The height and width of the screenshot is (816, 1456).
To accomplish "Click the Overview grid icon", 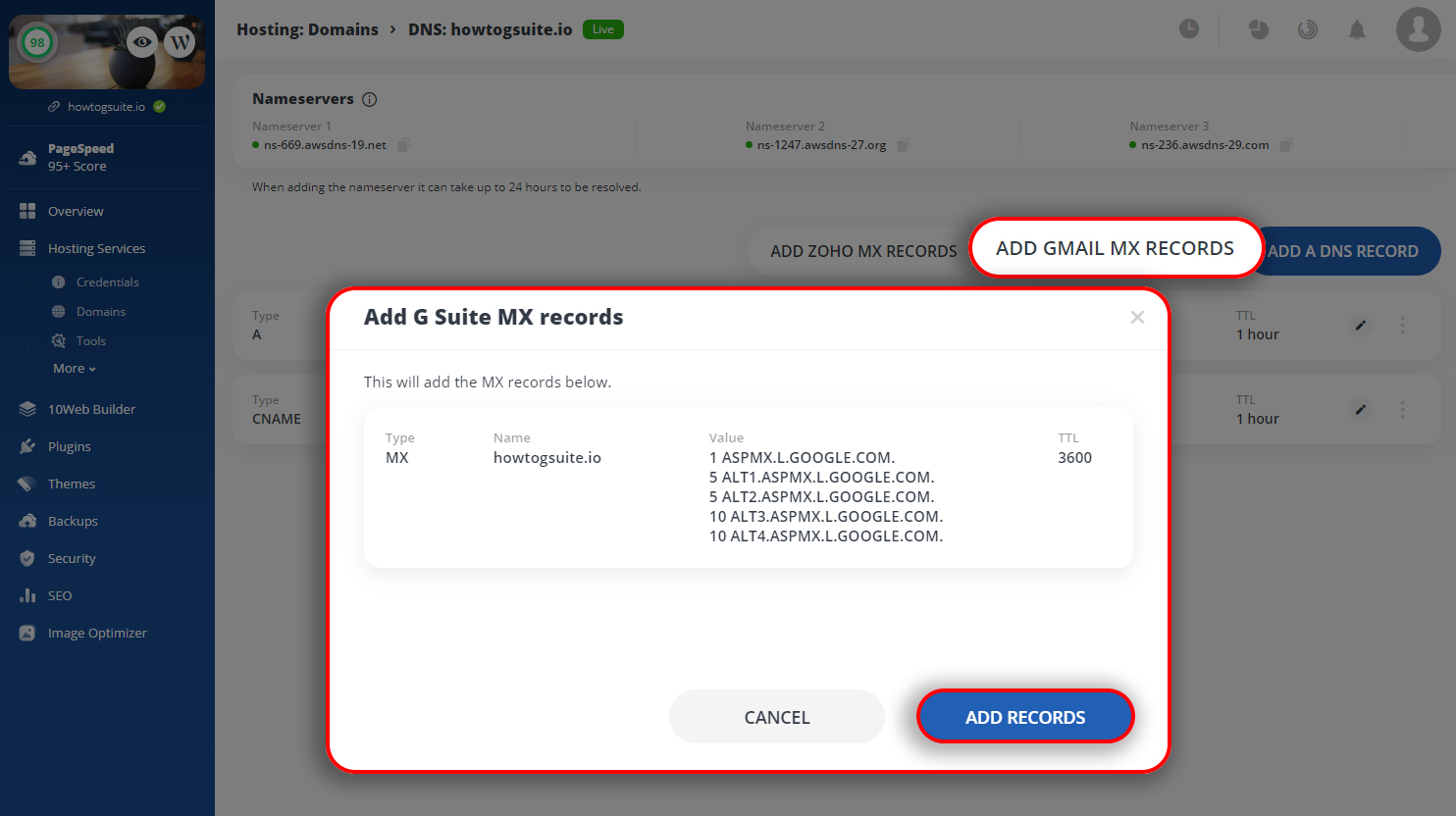I will coord(27,211).
